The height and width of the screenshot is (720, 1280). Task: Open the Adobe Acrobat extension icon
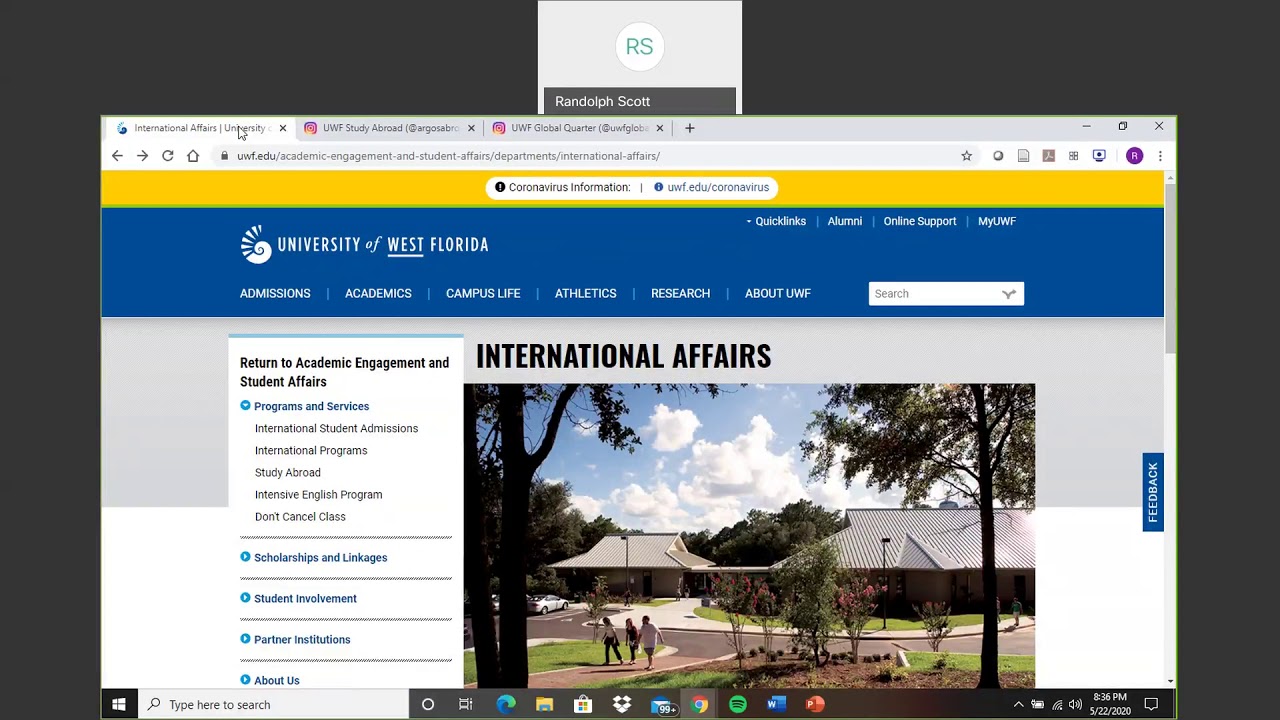tap(1048, 156)
